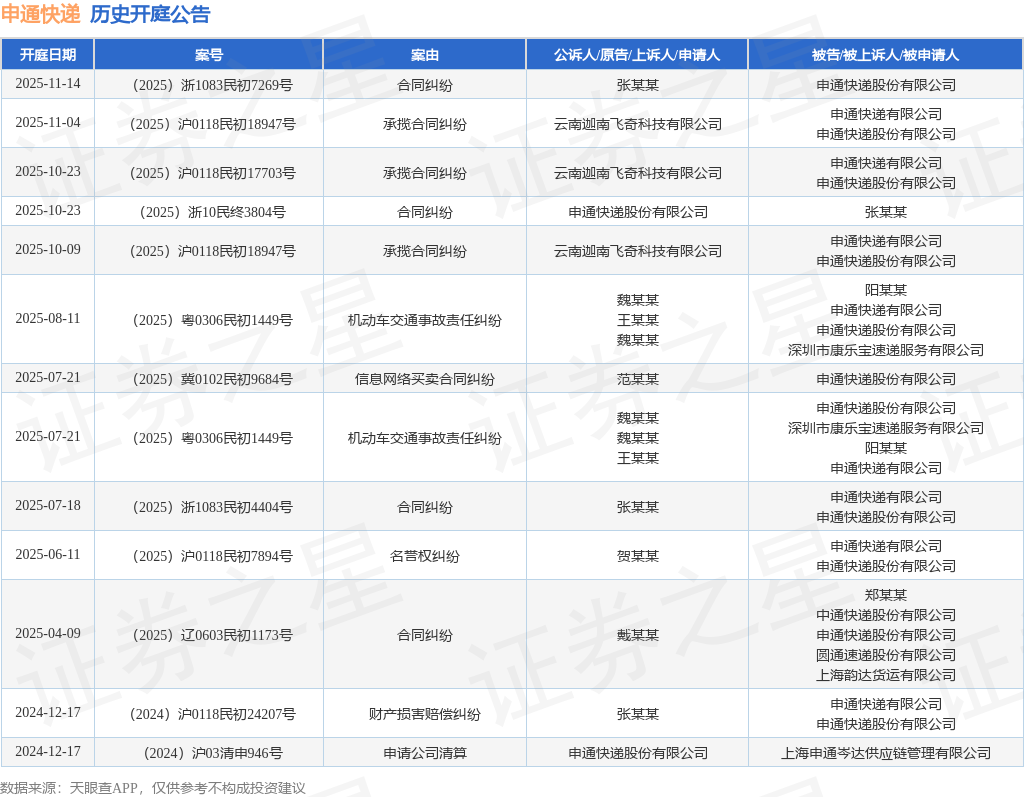The width and height of the screenshot is (1024, 797).
Task: Click plaintiff 申通快递股份有限公司 in 申请公司清算 row
Action: click(637, 753)
